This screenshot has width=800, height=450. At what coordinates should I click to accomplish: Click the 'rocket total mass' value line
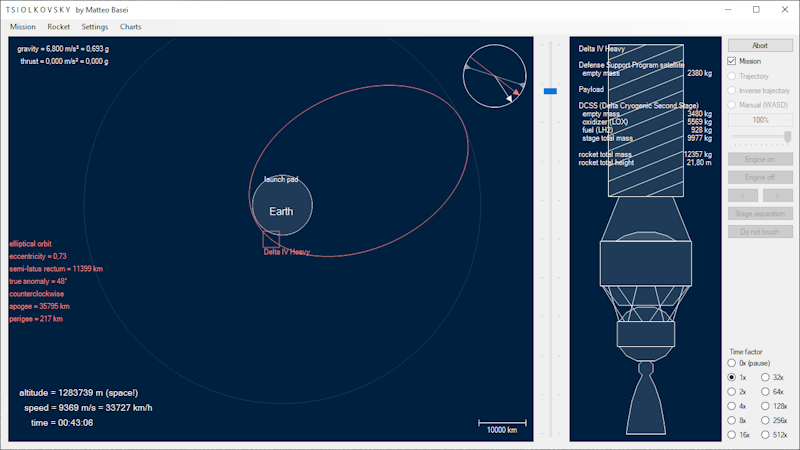pos(645,155)
